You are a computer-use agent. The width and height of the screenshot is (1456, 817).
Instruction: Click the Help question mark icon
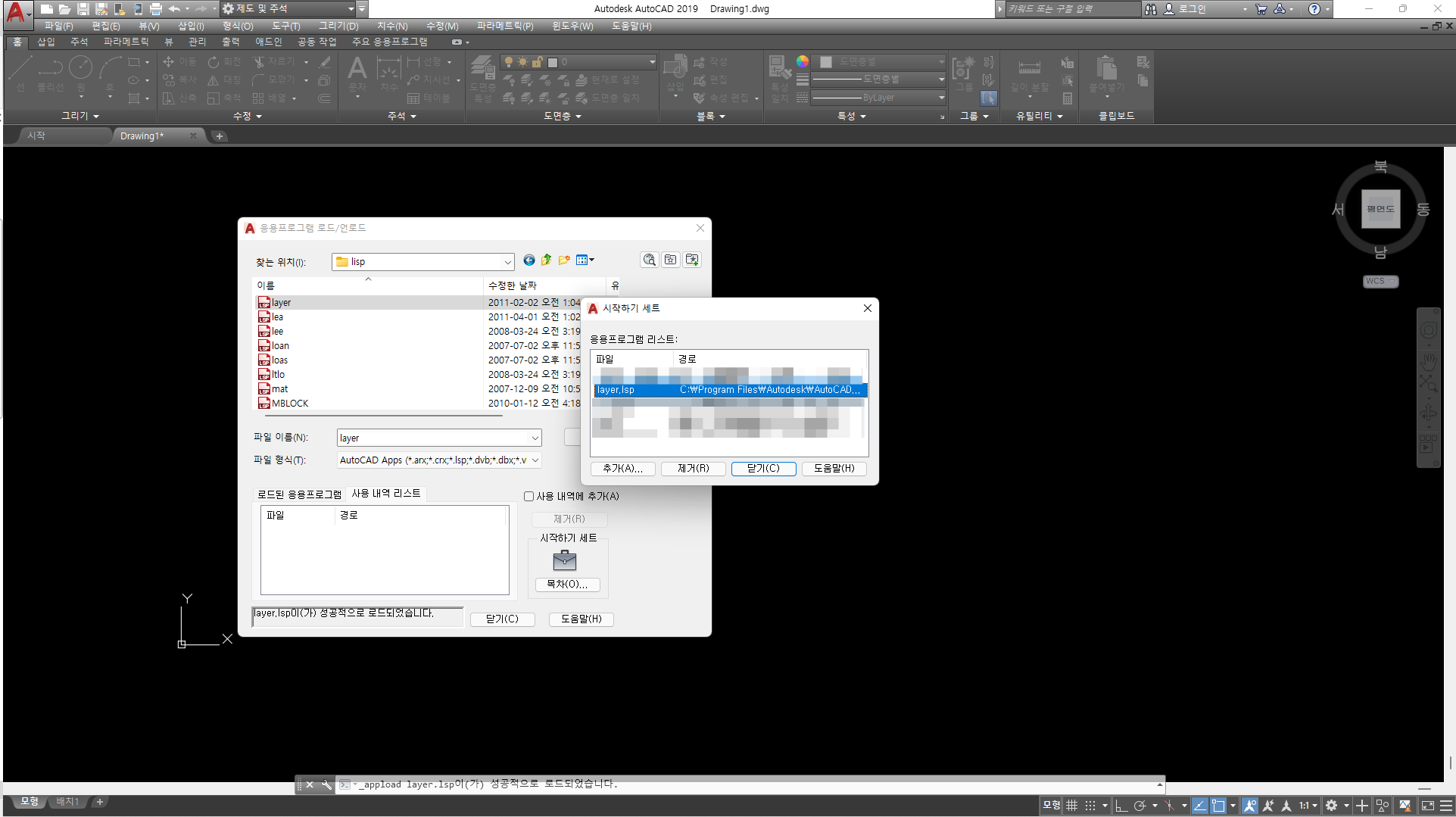[1314, 9]
